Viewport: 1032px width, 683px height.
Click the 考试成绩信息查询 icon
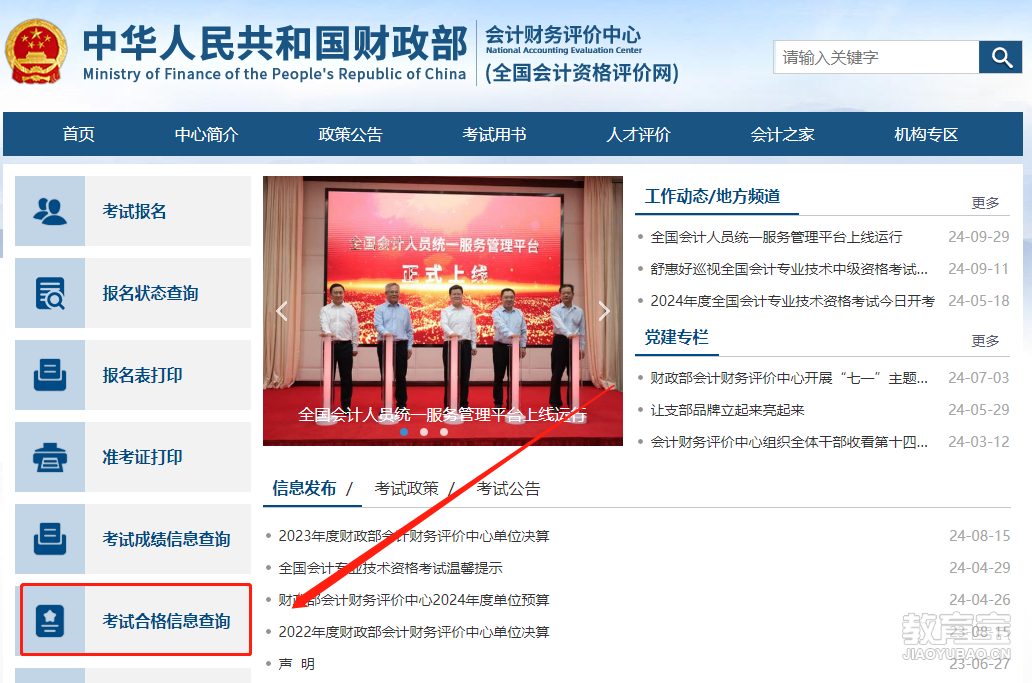click(50, 539)
